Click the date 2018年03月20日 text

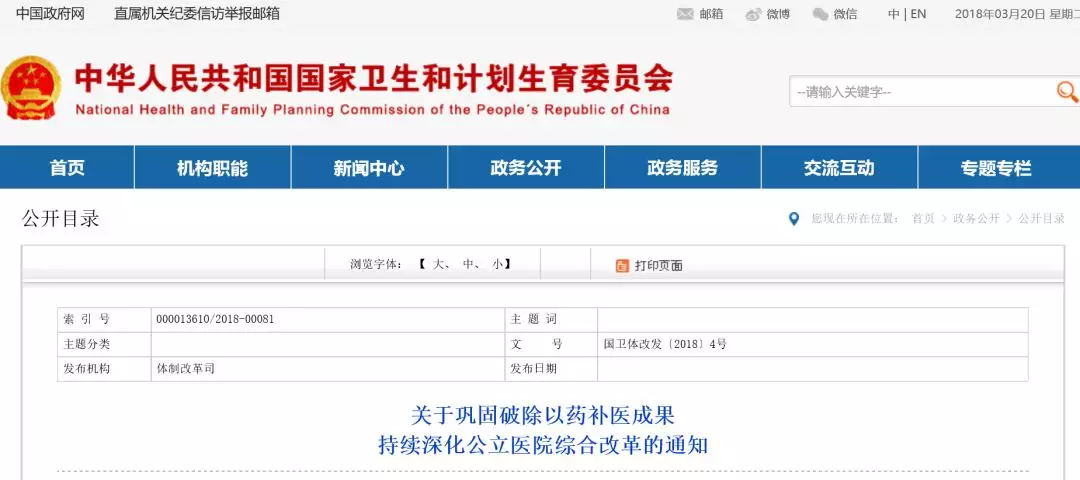tap(999, 14)
